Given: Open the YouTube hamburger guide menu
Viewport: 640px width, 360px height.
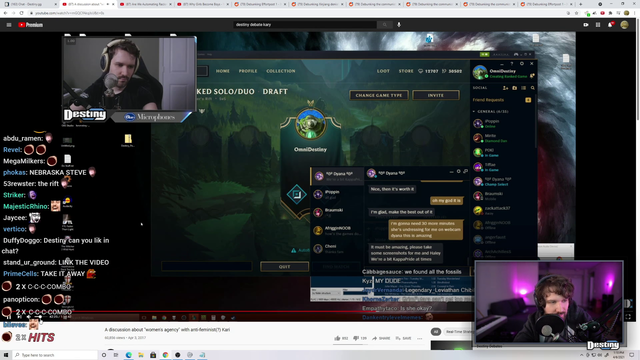Looking at the screenshot, I should (9, 25).
